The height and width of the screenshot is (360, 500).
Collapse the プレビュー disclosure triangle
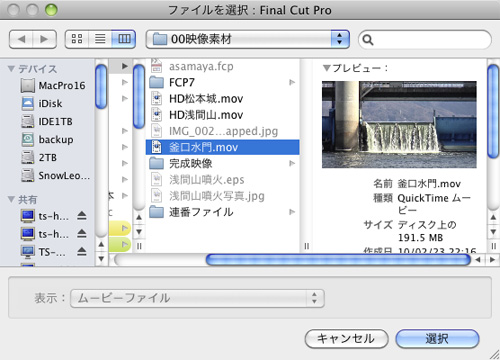coord(327,68)
